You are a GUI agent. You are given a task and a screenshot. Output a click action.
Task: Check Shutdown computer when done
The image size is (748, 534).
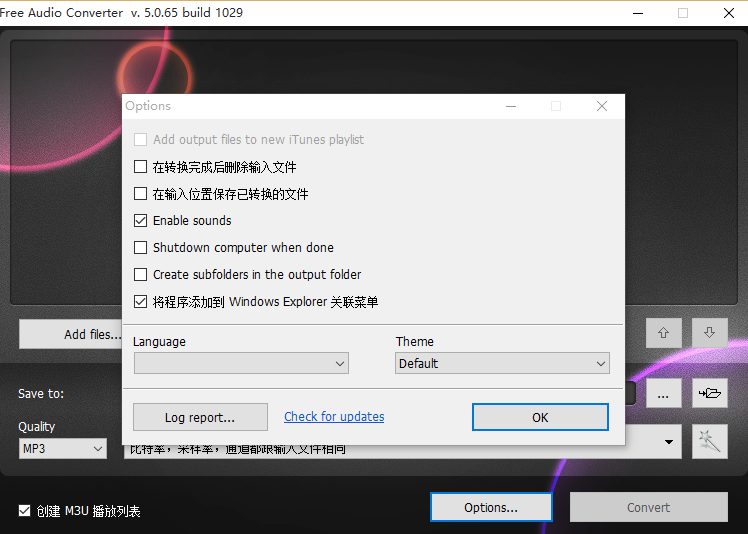coord(141,248)
